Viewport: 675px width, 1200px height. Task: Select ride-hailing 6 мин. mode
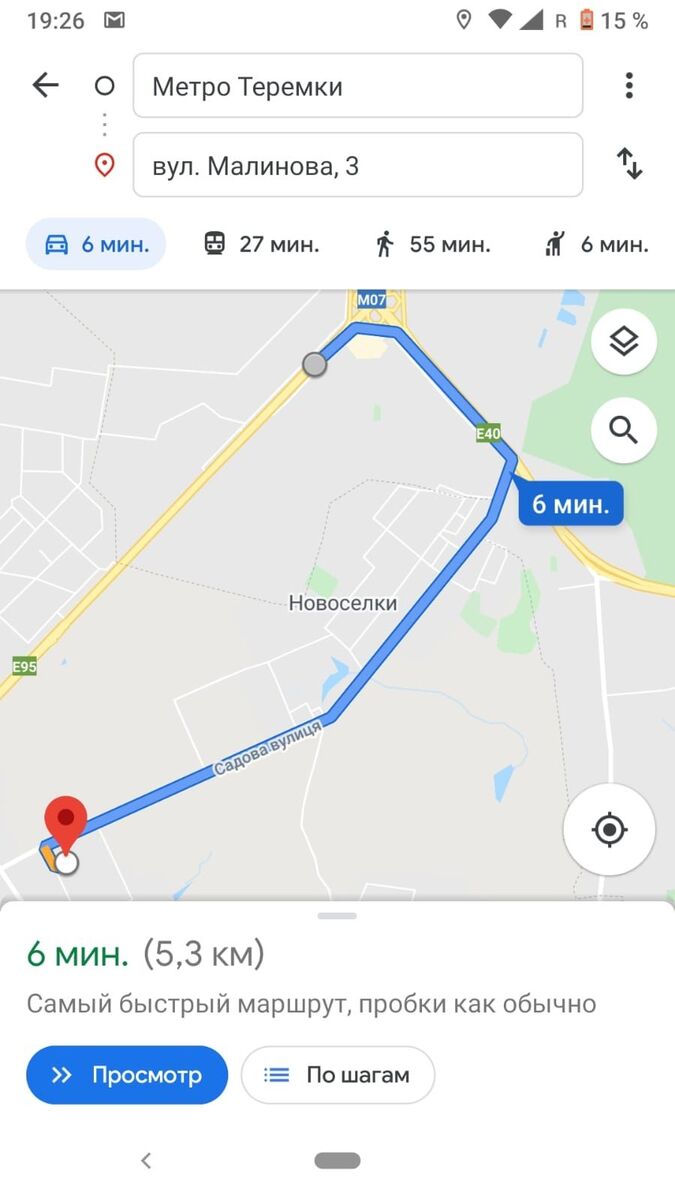coord(596,244)
